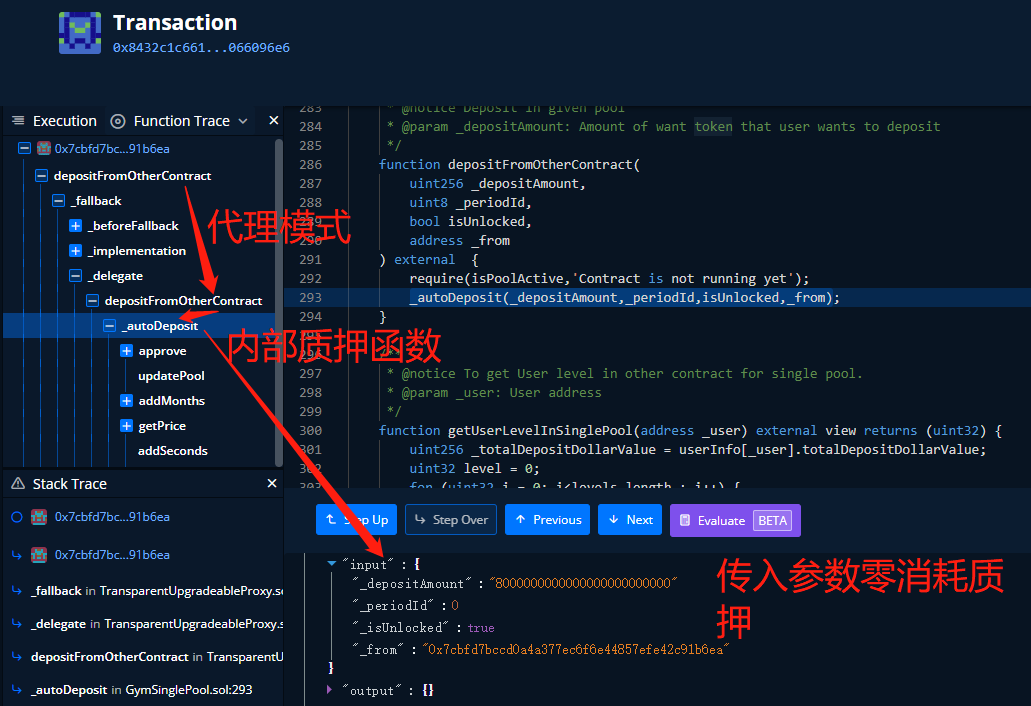
Task: Close the Function Trace panel
Action: [274, 120]
